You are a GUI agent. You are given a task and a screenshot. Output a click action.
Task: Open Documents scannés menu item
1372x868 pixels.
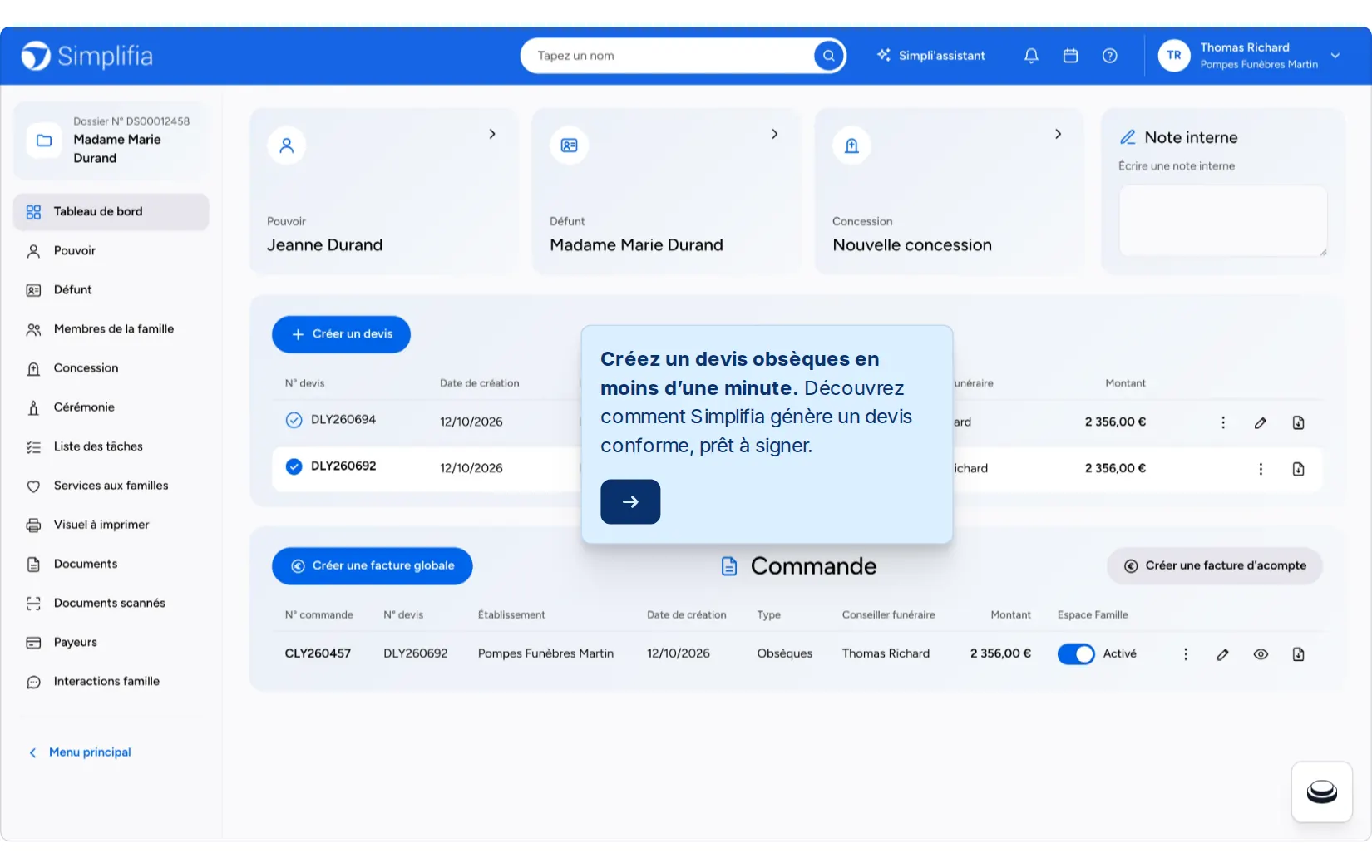(x=111, y=603)
